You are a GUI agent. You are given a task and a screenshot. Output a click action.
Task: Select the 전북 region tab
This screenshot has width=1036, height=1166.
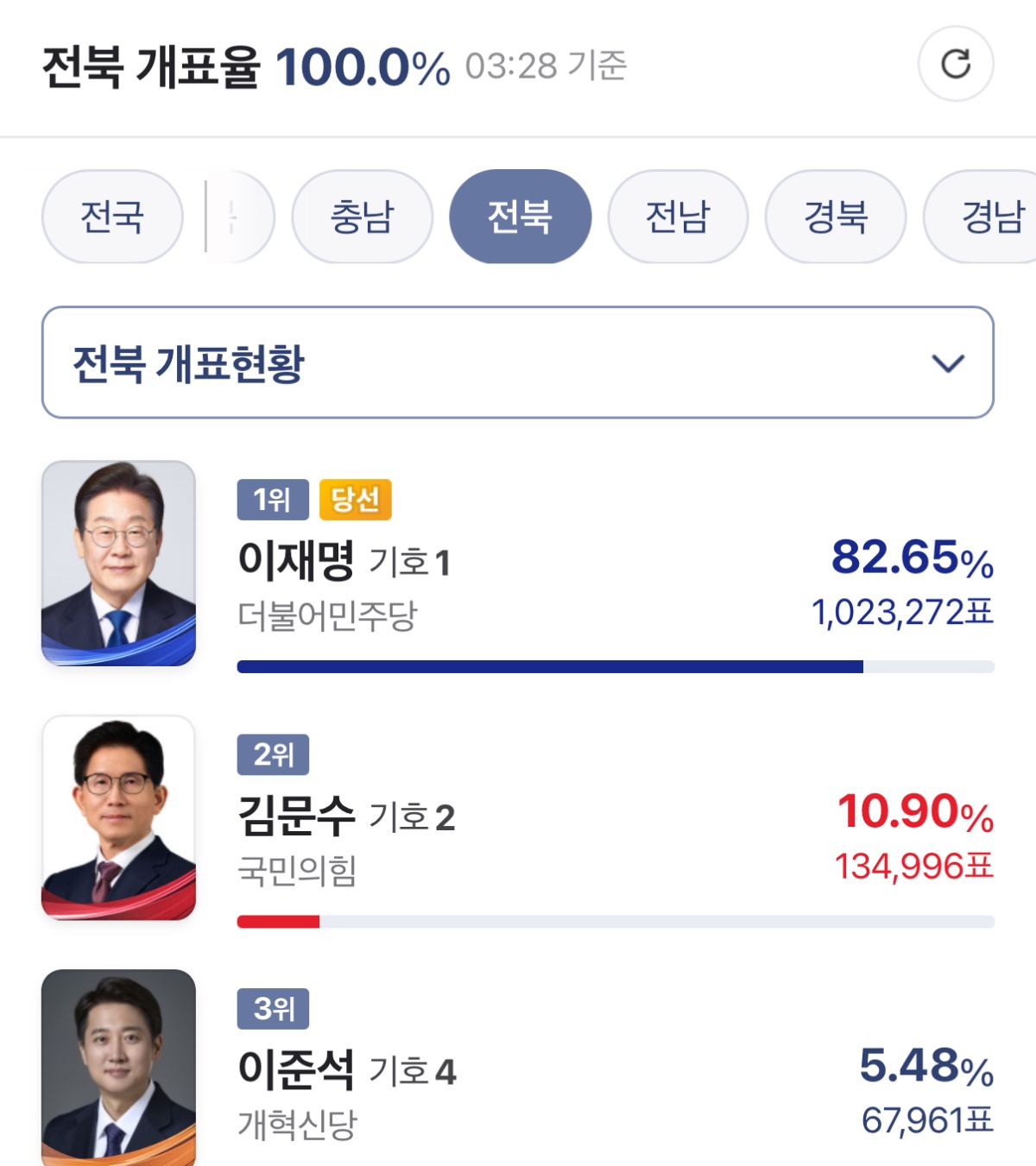520,217
